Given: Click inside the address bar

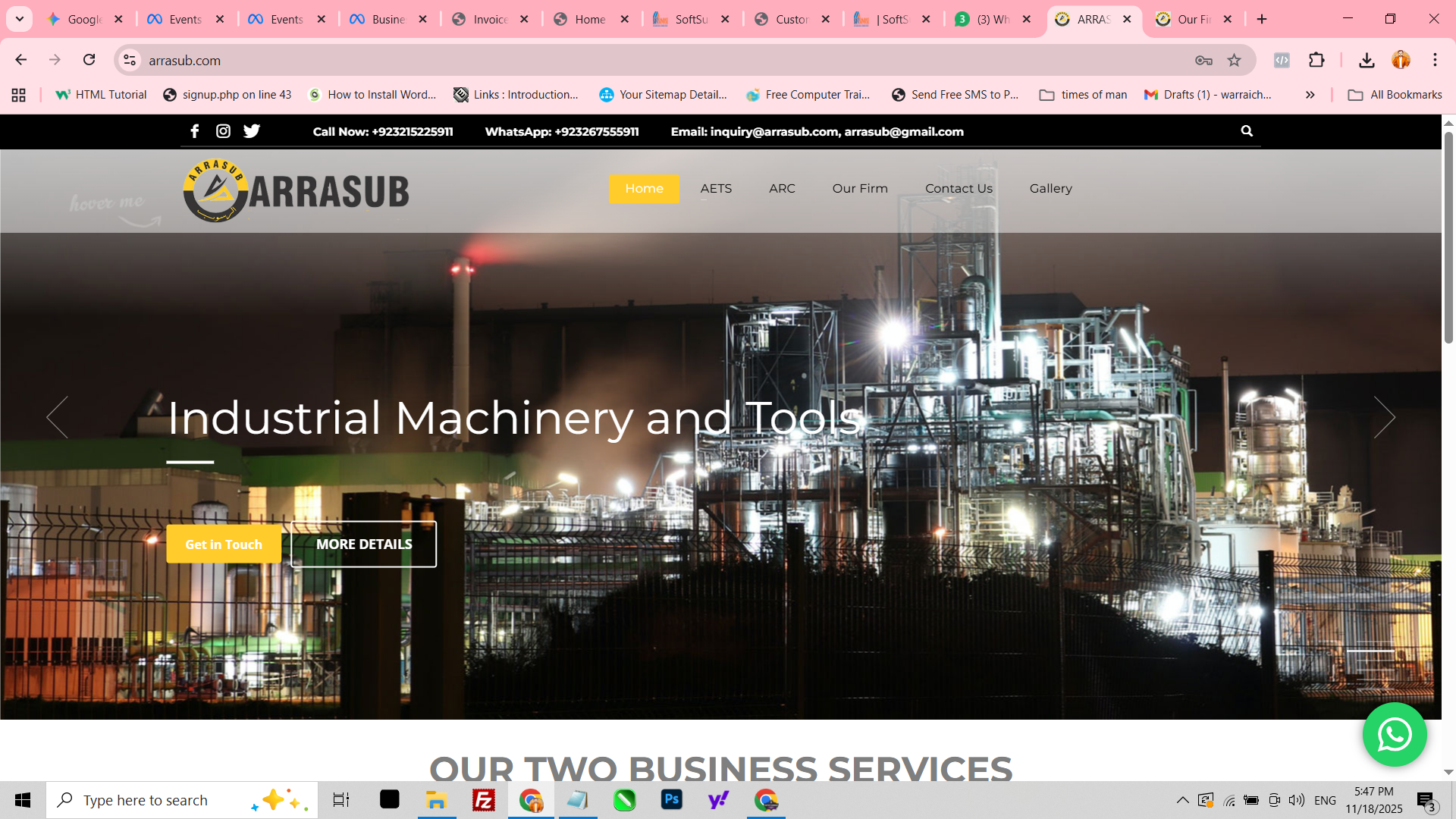Looking at the screenshot, I should [x=303, y=60].
